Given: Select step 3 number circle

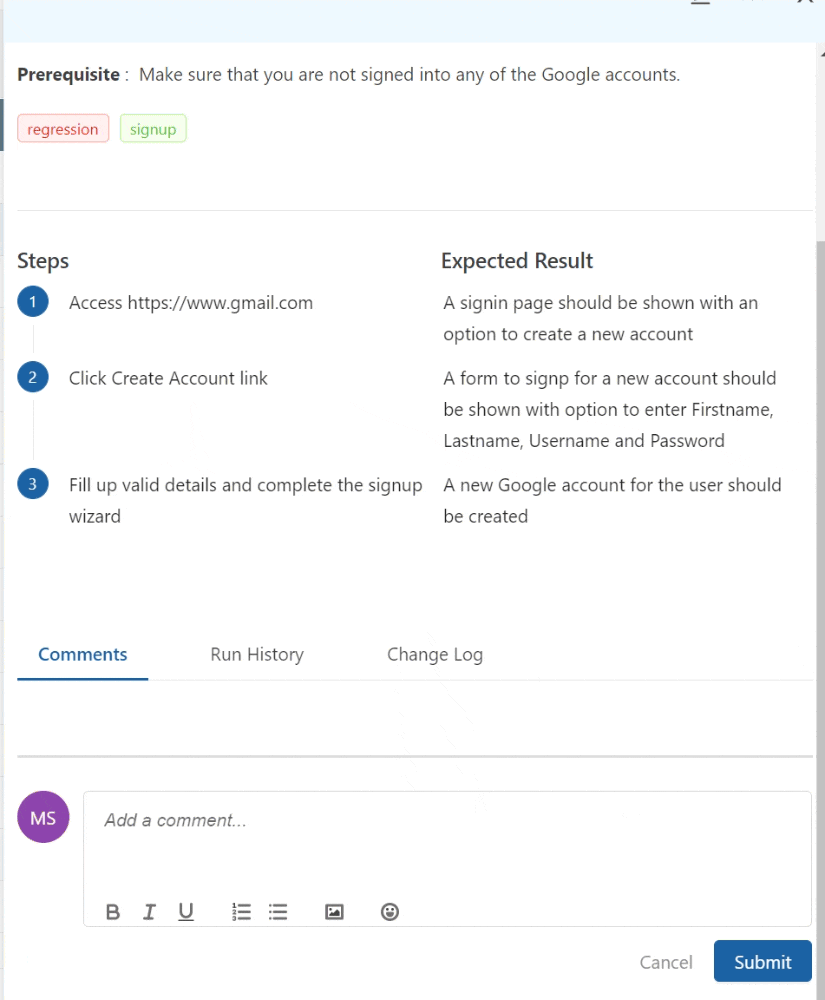Looking at the screenshot, I should pyautogui.click(x=33, y=483).
